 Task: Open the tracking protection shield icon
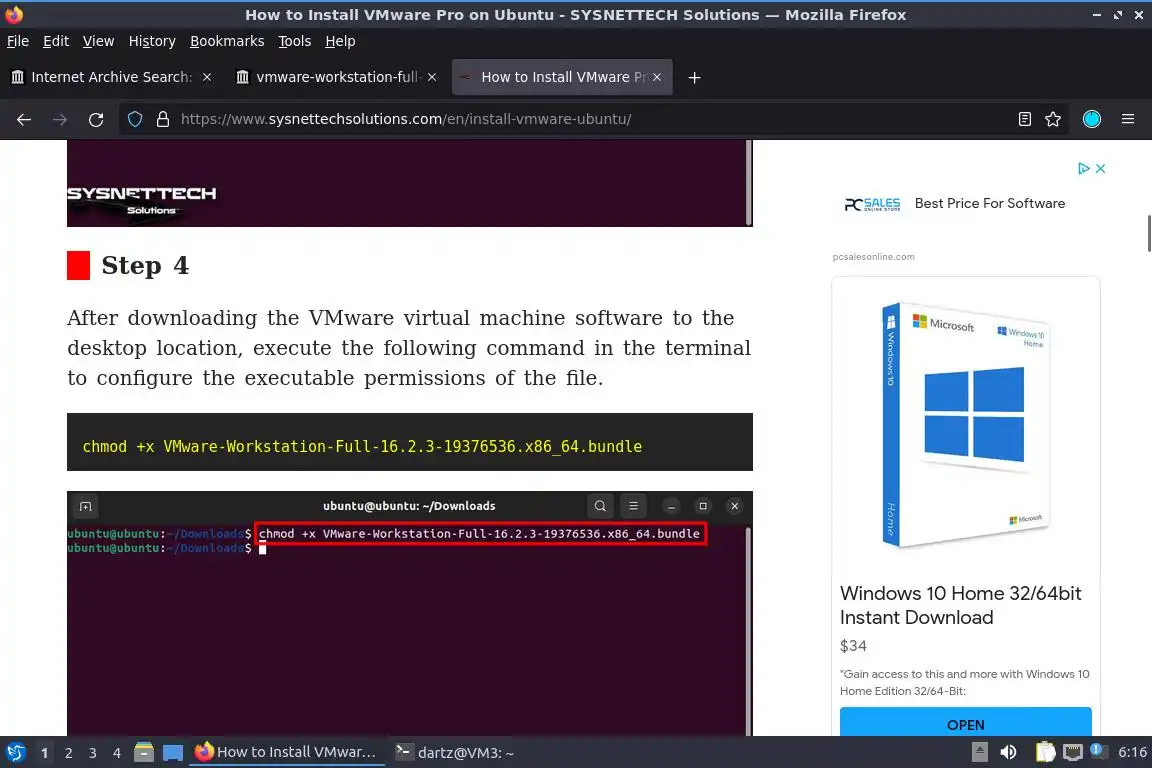(135, 119)
